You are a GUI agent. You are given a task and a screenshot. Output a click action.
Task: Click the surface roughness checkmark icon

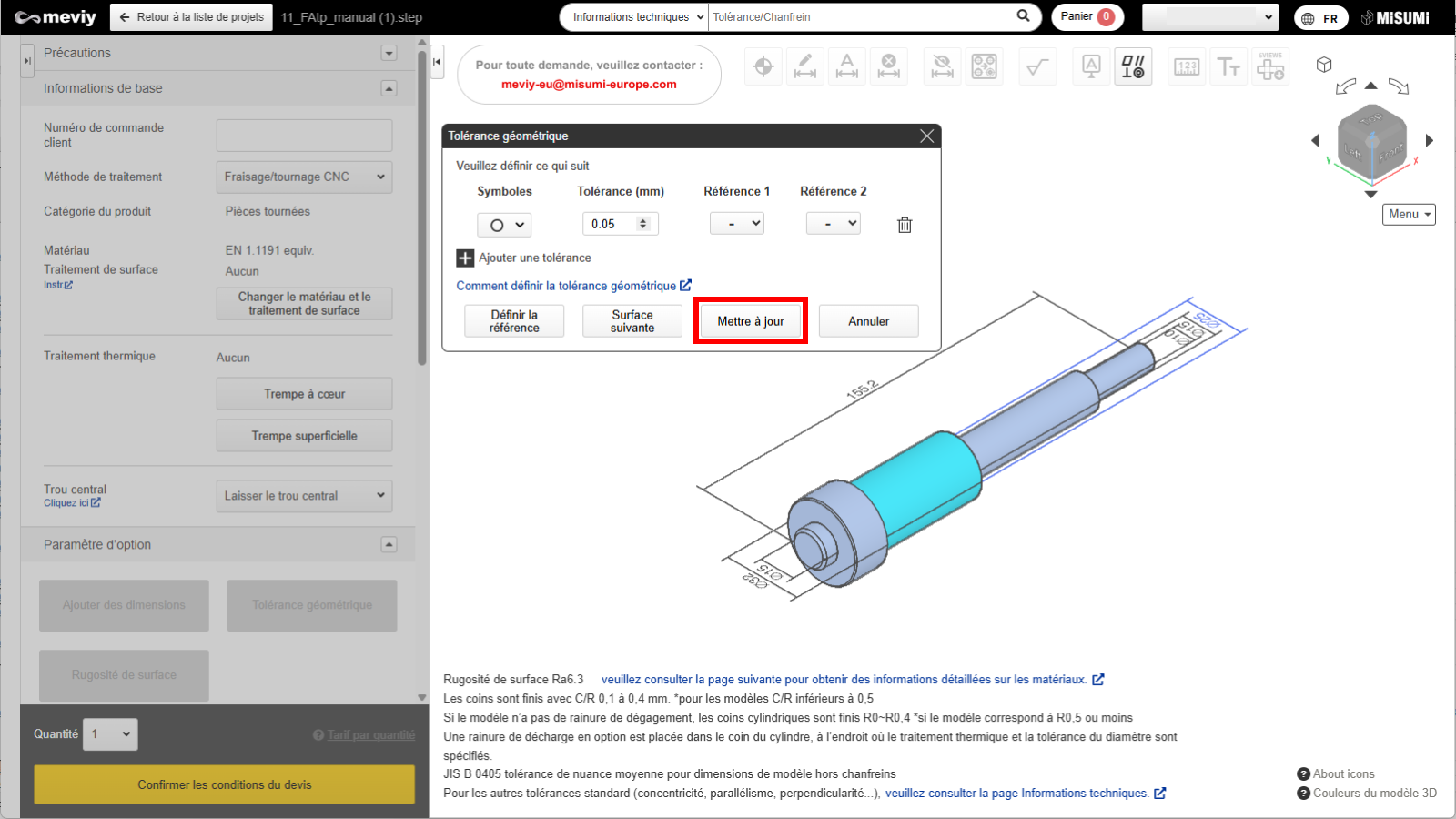(1037, 66)
